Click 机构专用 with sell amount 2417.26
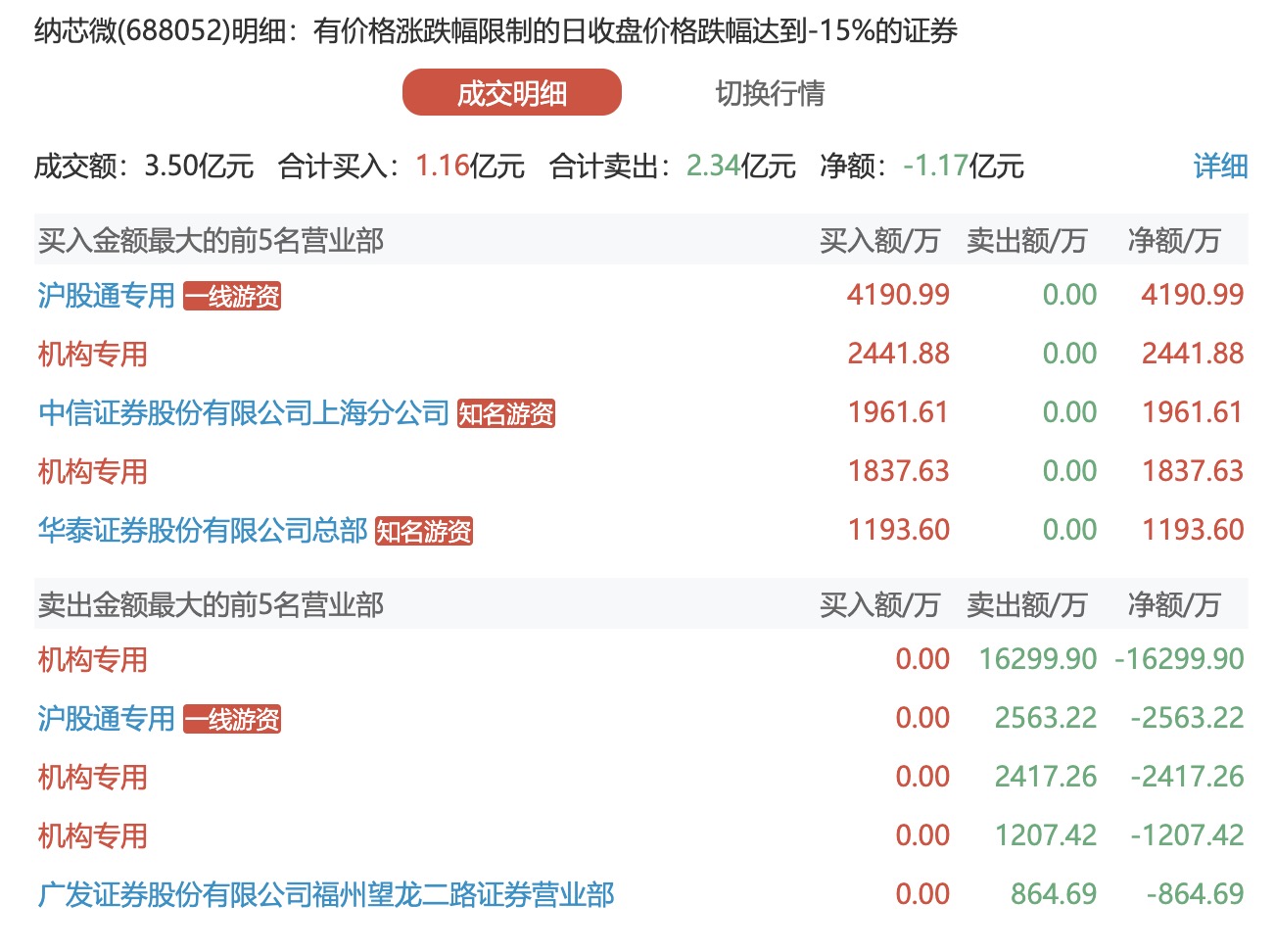The image size is (1275, 952). pos(92,777)
